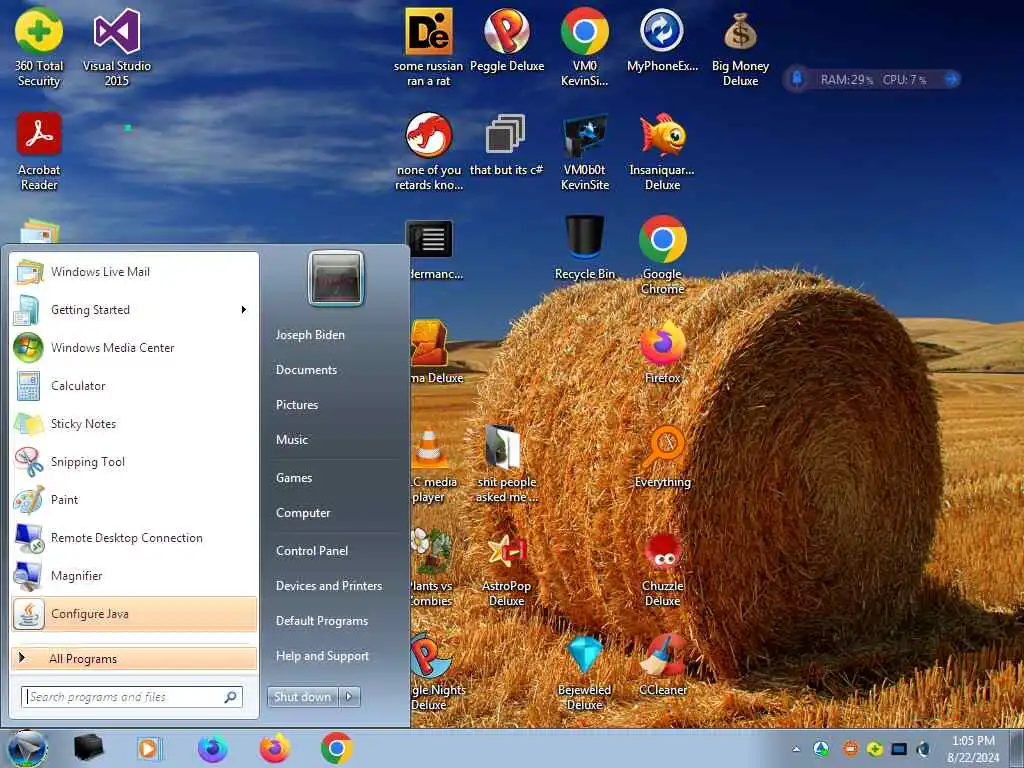This screenshot has width=1024, height=768.
Task: Open Sticky Notes from the Start menu
Action: click(x=134, y=423)
